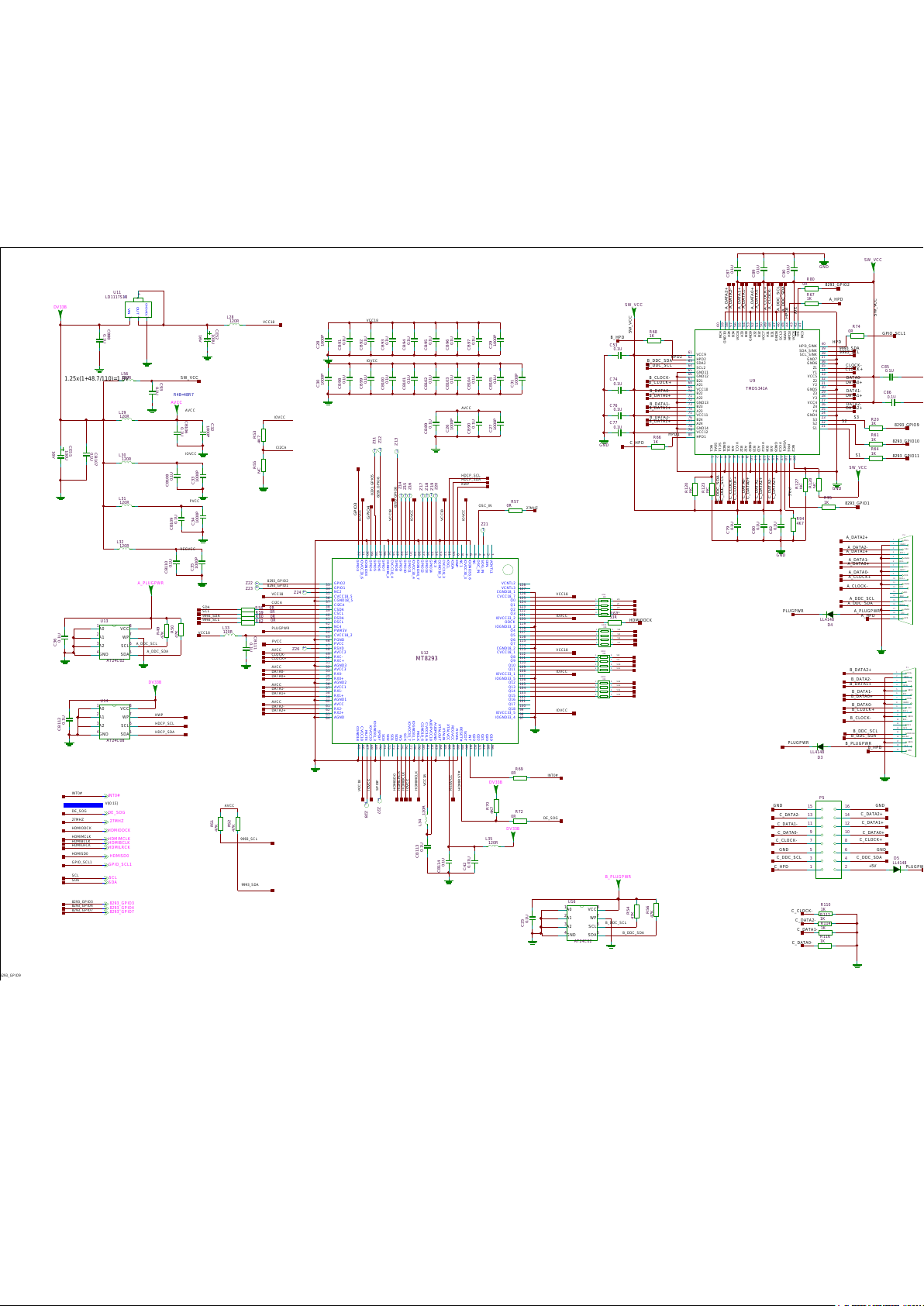This screenshot has height=1306, width=924.
Task: Click the 8293_GPIO9 net label
Action: [906, 426]
